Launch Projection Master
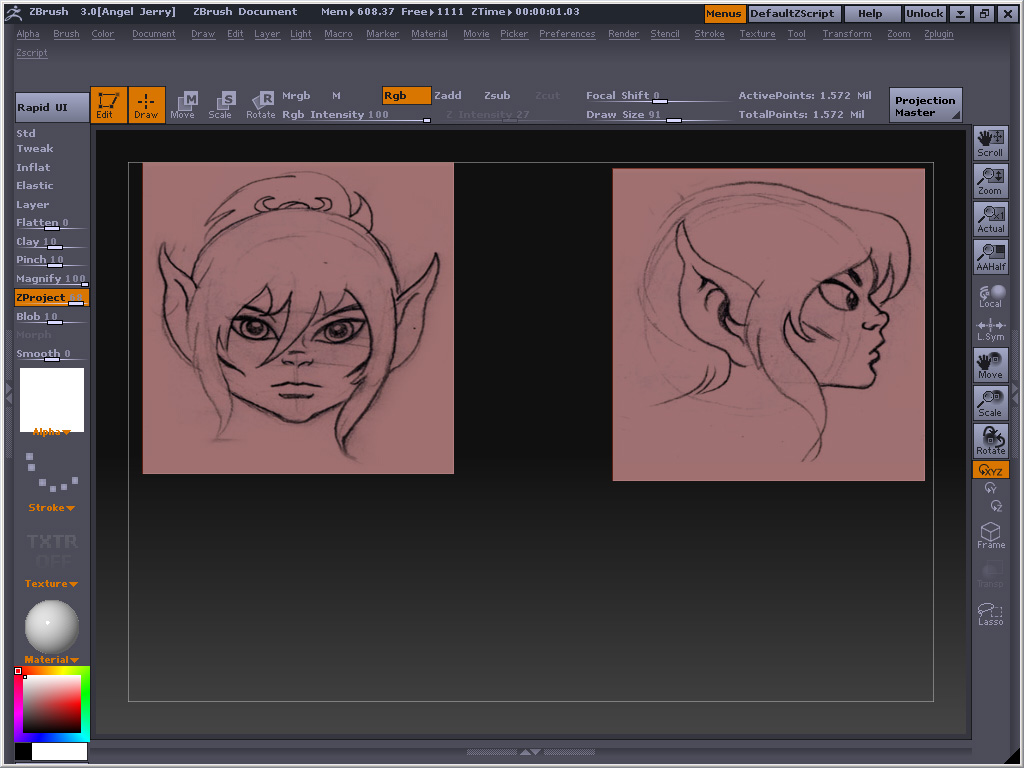The image size is (1024, 768). 925,106
